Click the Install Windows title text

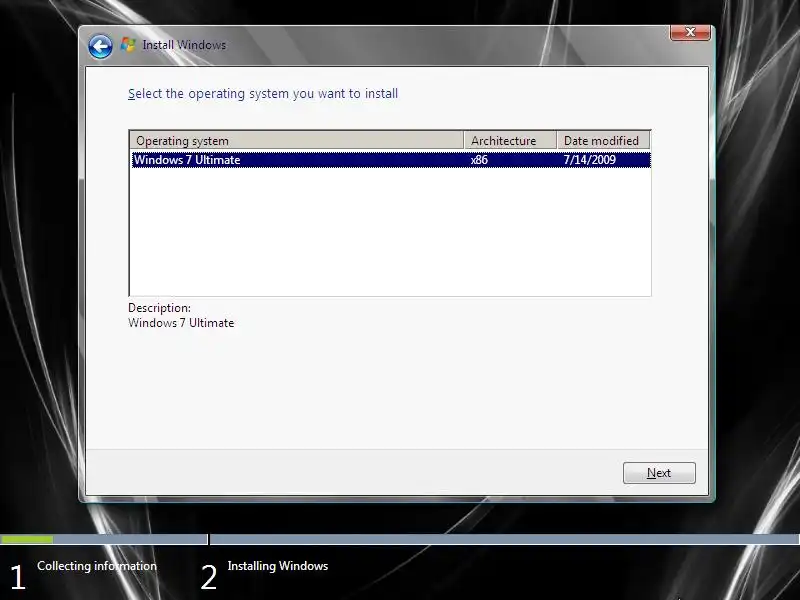click(184, 45)
